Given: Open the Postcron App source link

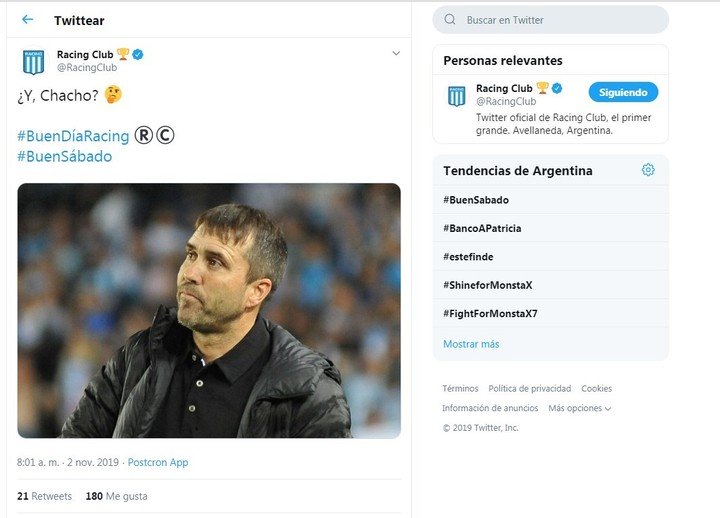Looking at the screenshot, I should (158, 463).
